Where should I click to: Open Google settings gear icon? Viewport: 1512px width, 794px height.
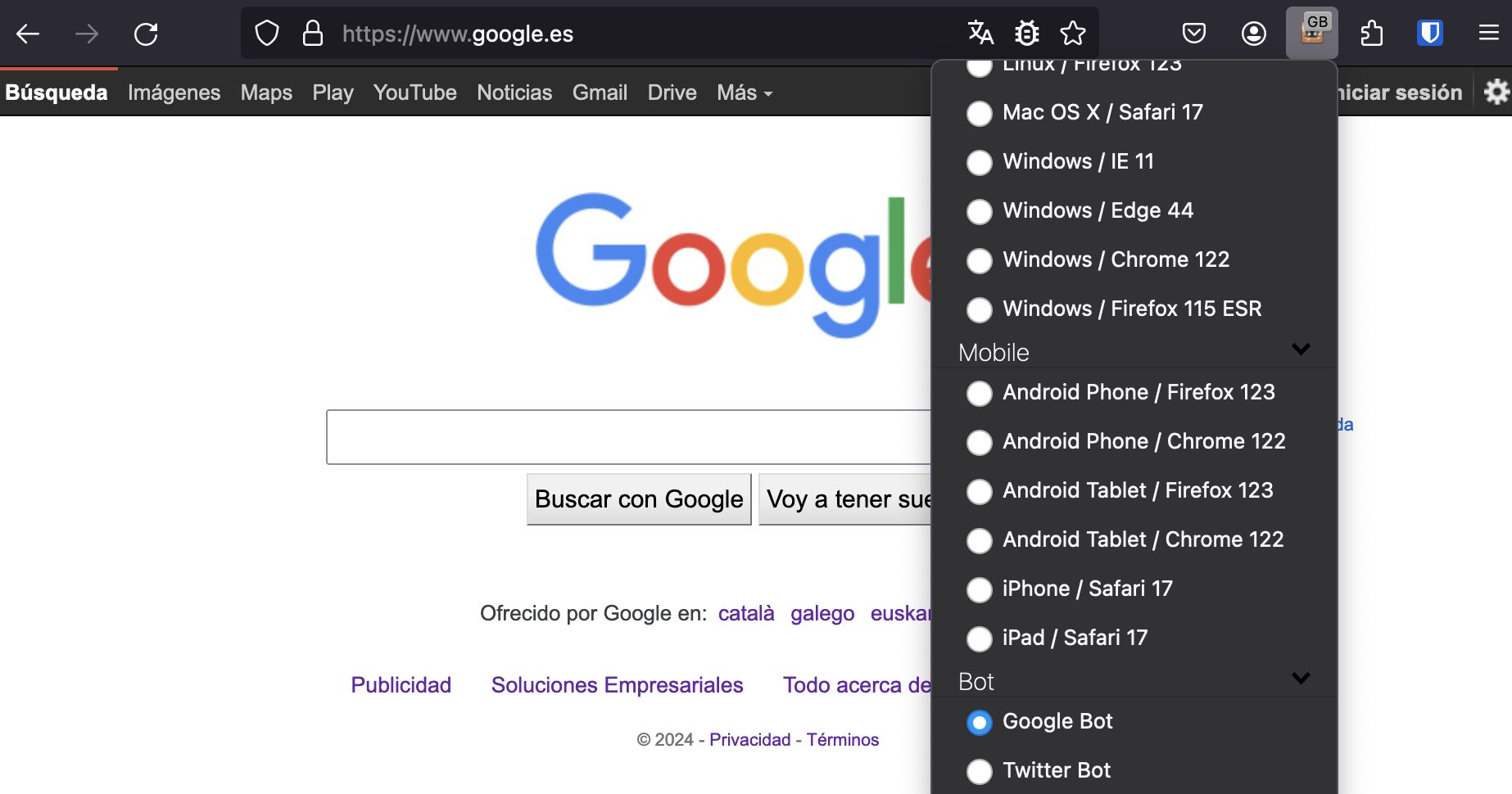tap(1496, 92)
